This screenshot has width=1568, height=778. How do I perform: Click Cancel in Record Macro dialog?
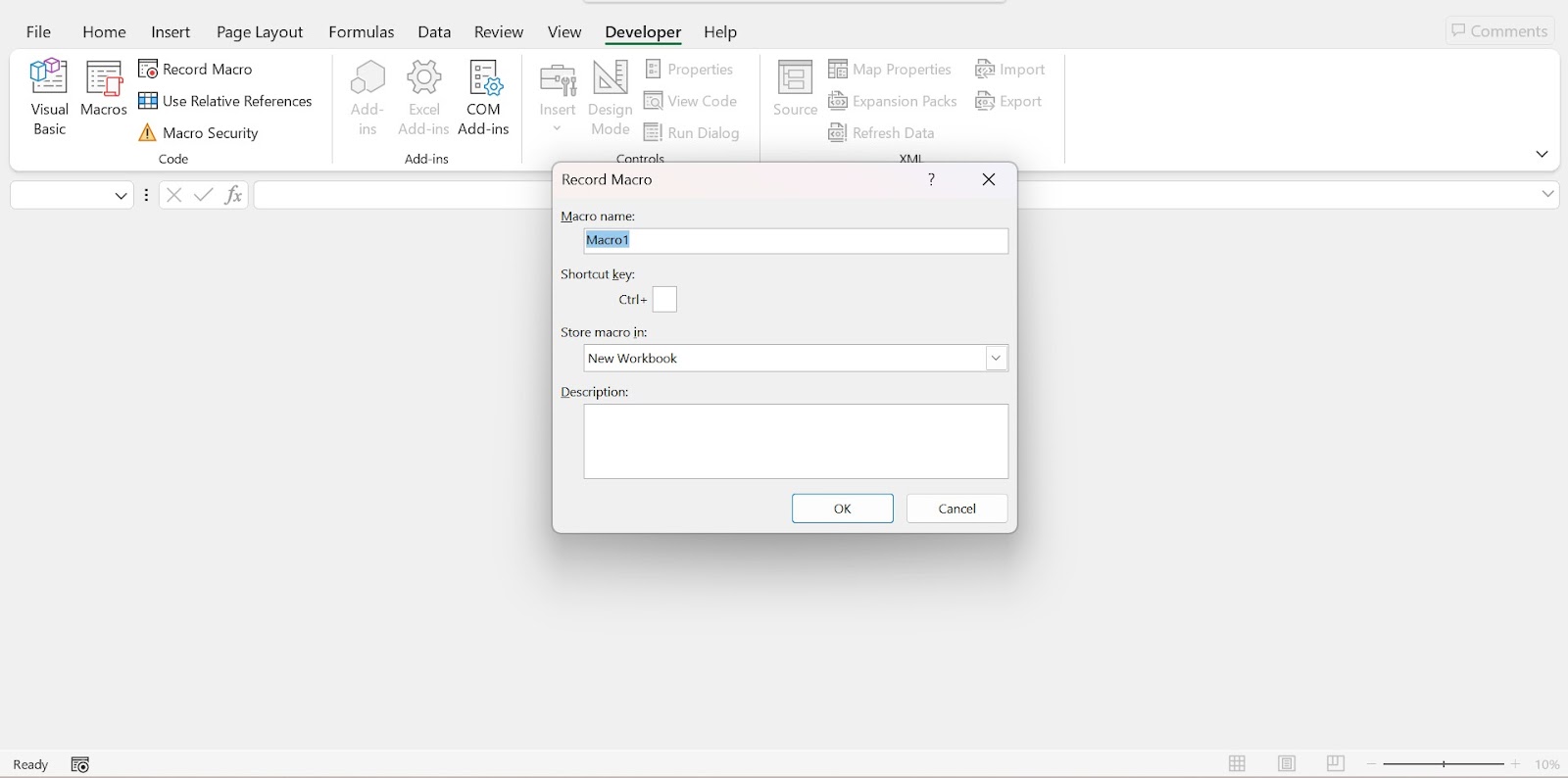coord(956,509)
